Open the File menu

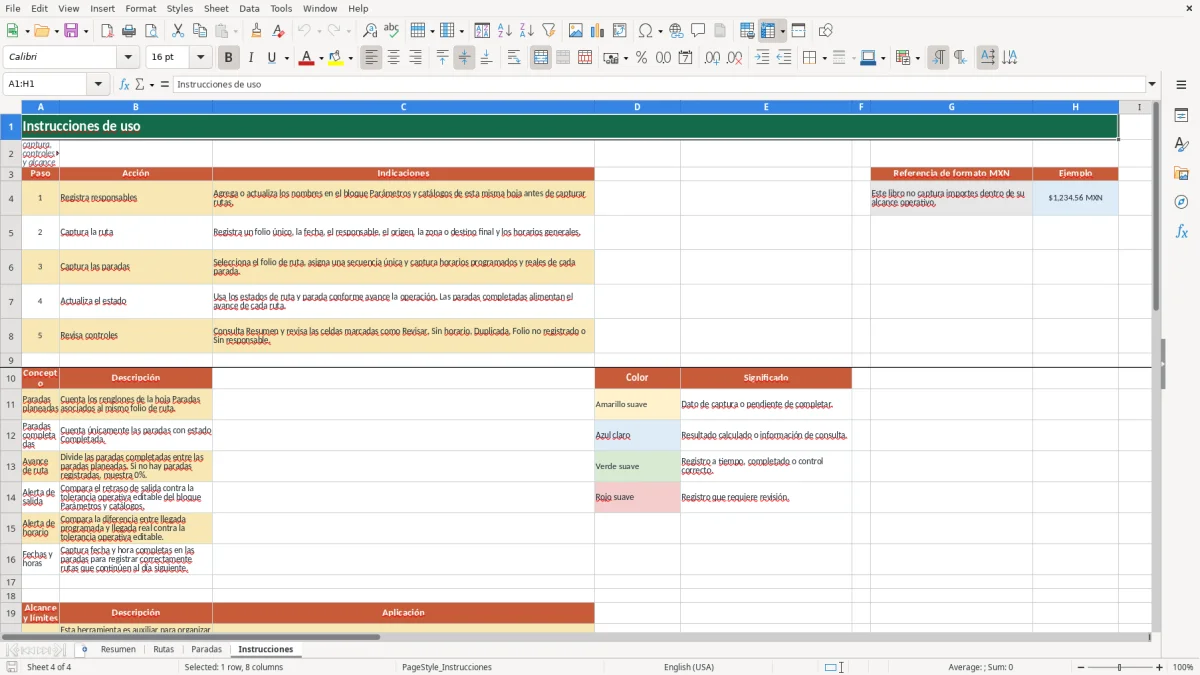pos(13,8)
